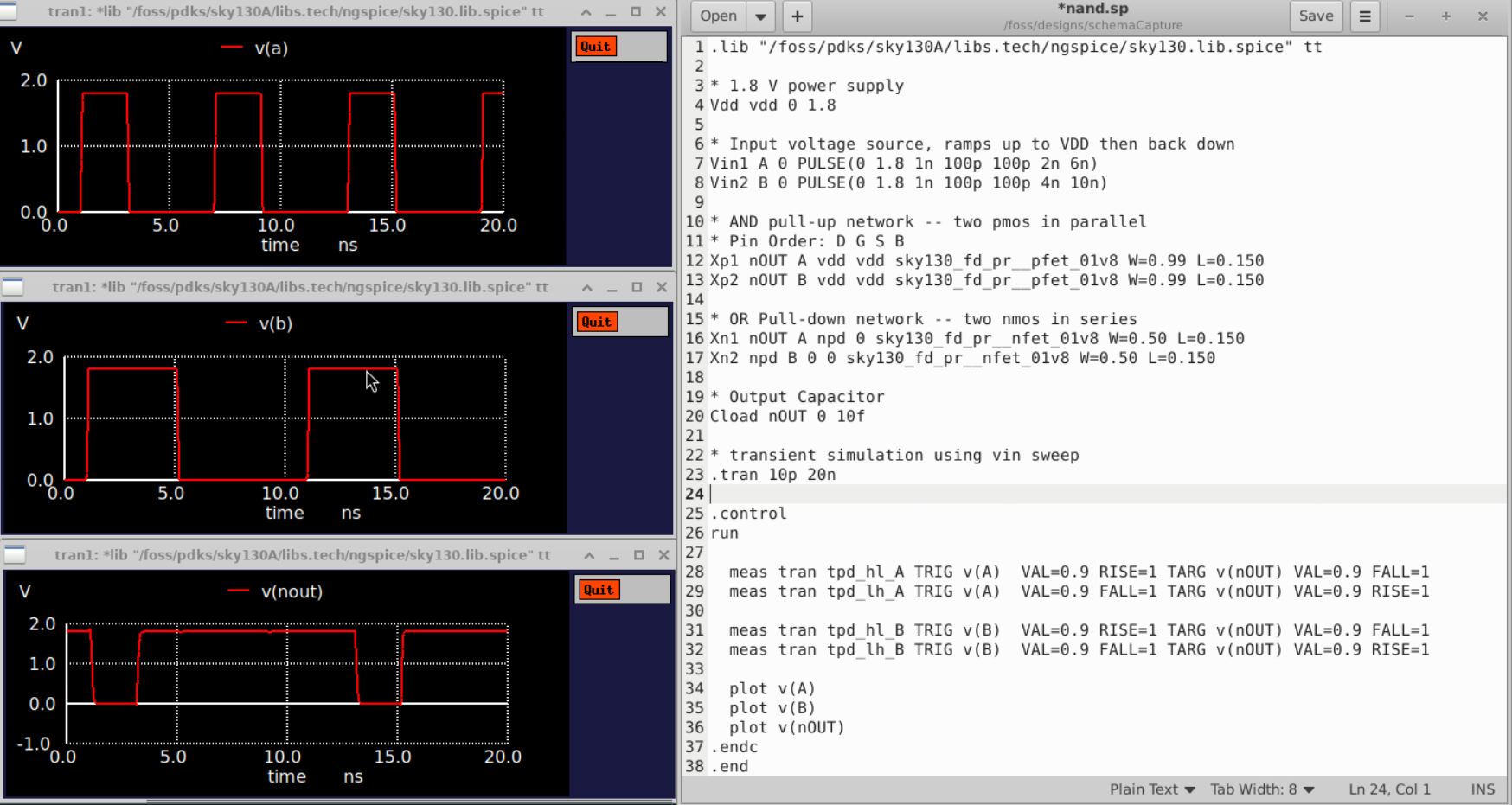Screen dimensions: 1512x805
Task: Click the Ln 24, Col 1 indicator
Action: (x=1389, y=789)
